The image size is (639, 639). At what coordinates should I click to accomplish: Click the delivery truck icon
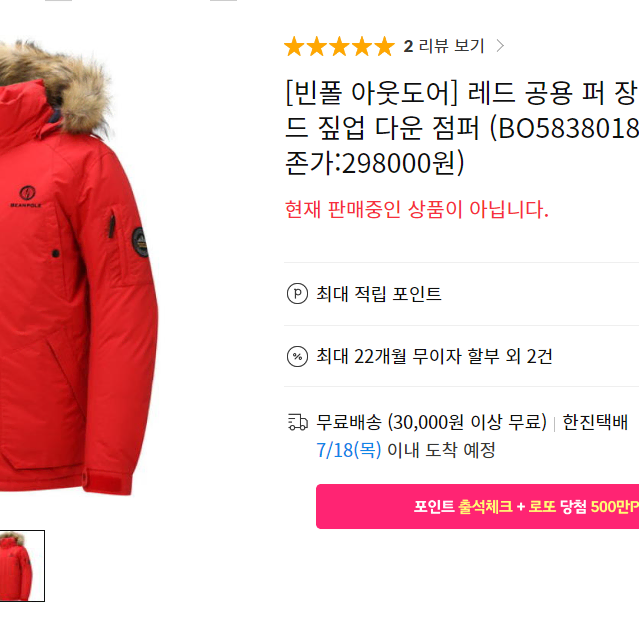[297, 422]
